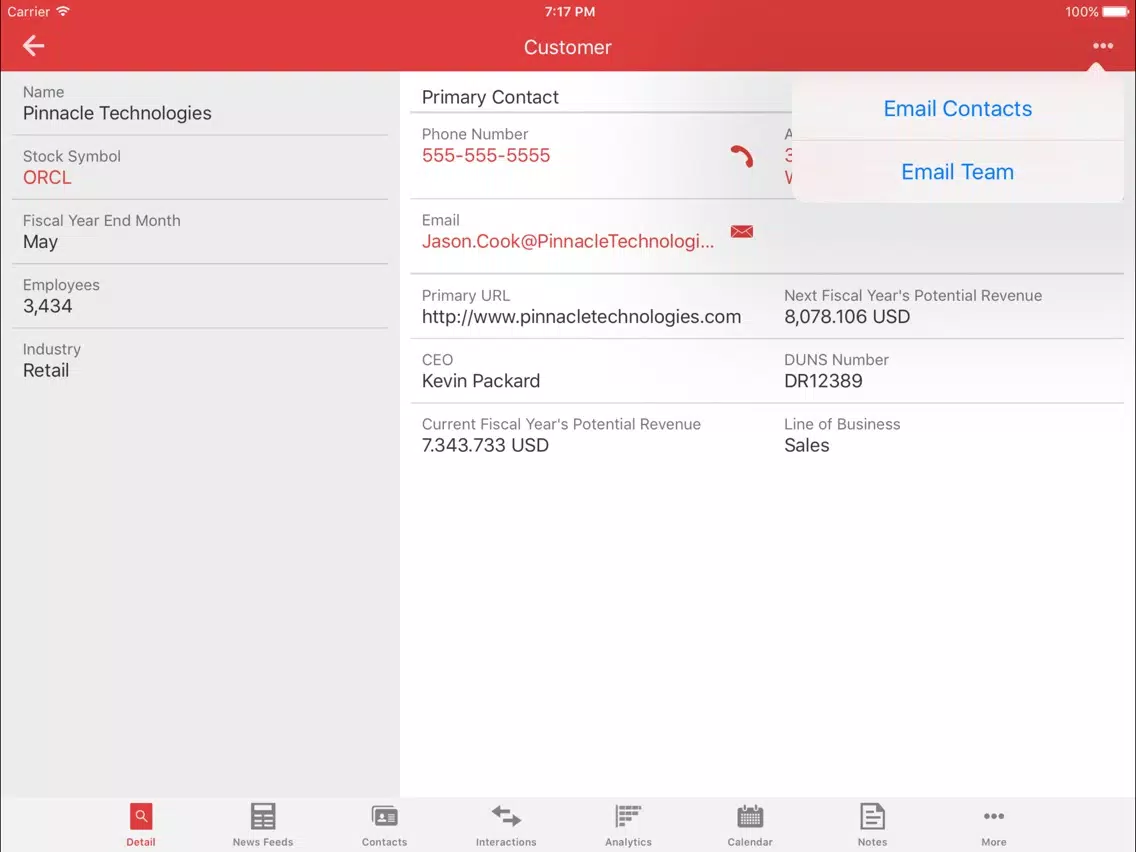The image size is (1136, 852).
Task: Tap the Primary Contact section header
Action: [x=490, y=97]
